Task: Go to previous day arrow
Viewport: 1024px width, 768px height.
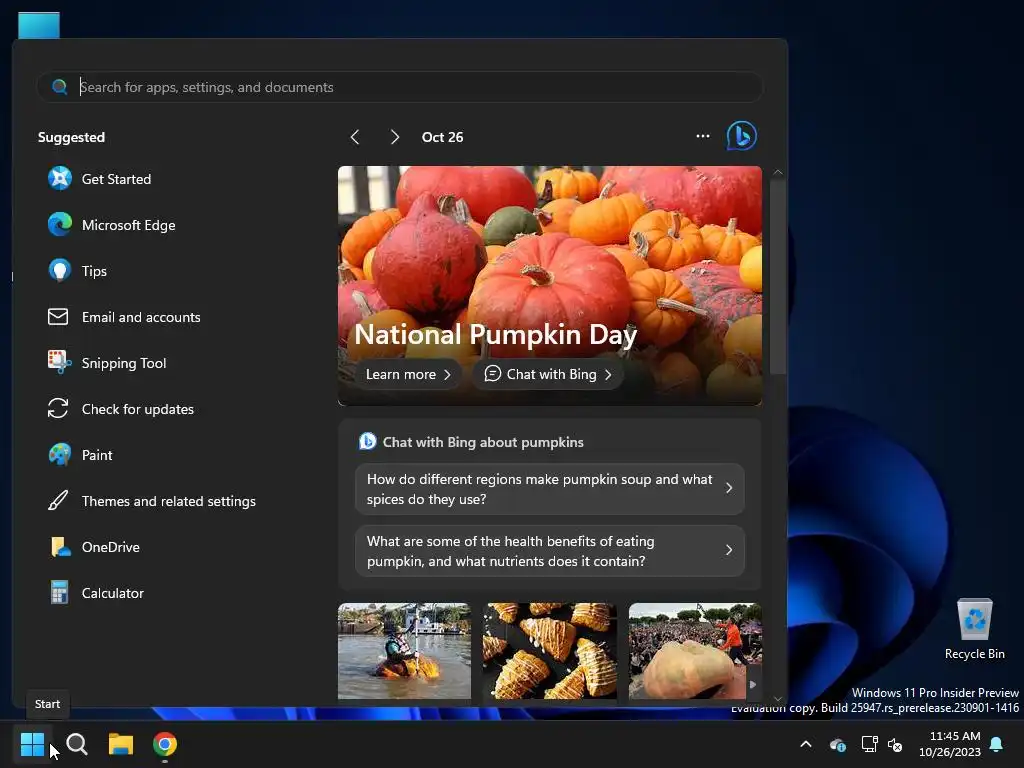Action: coord(355,136)
